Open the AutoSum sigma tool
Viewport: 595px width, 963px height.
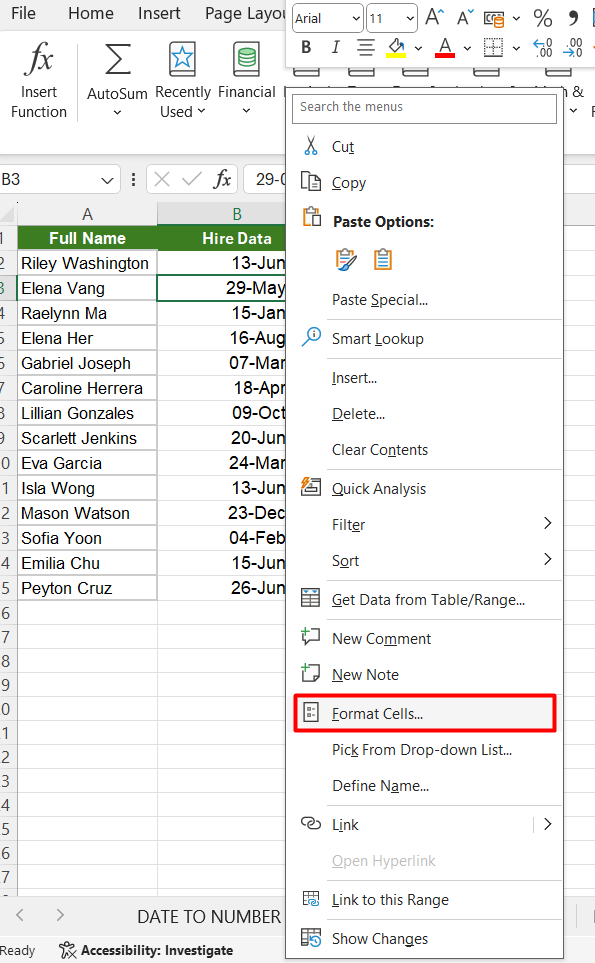pyautogui.click(x=117, y=60)
